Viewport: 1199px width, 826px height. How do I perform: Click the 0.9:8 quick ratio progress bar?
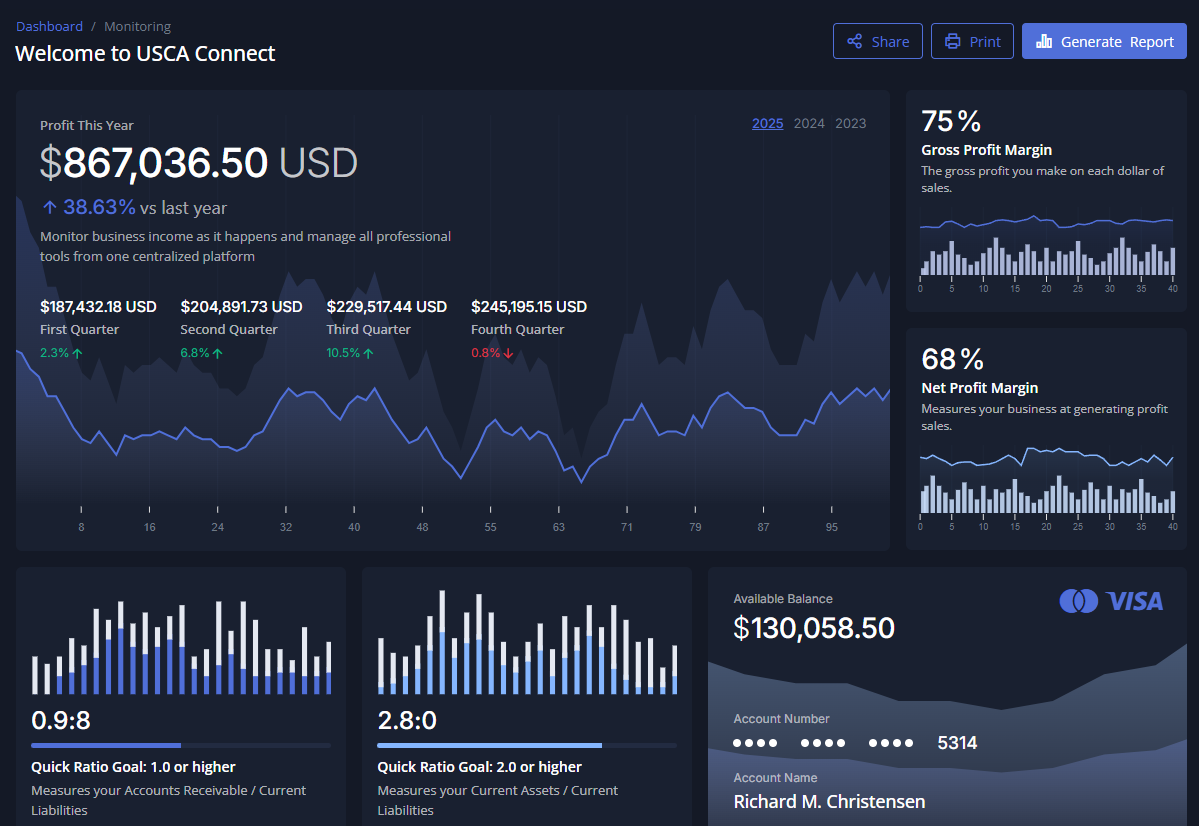pos(181,745)
